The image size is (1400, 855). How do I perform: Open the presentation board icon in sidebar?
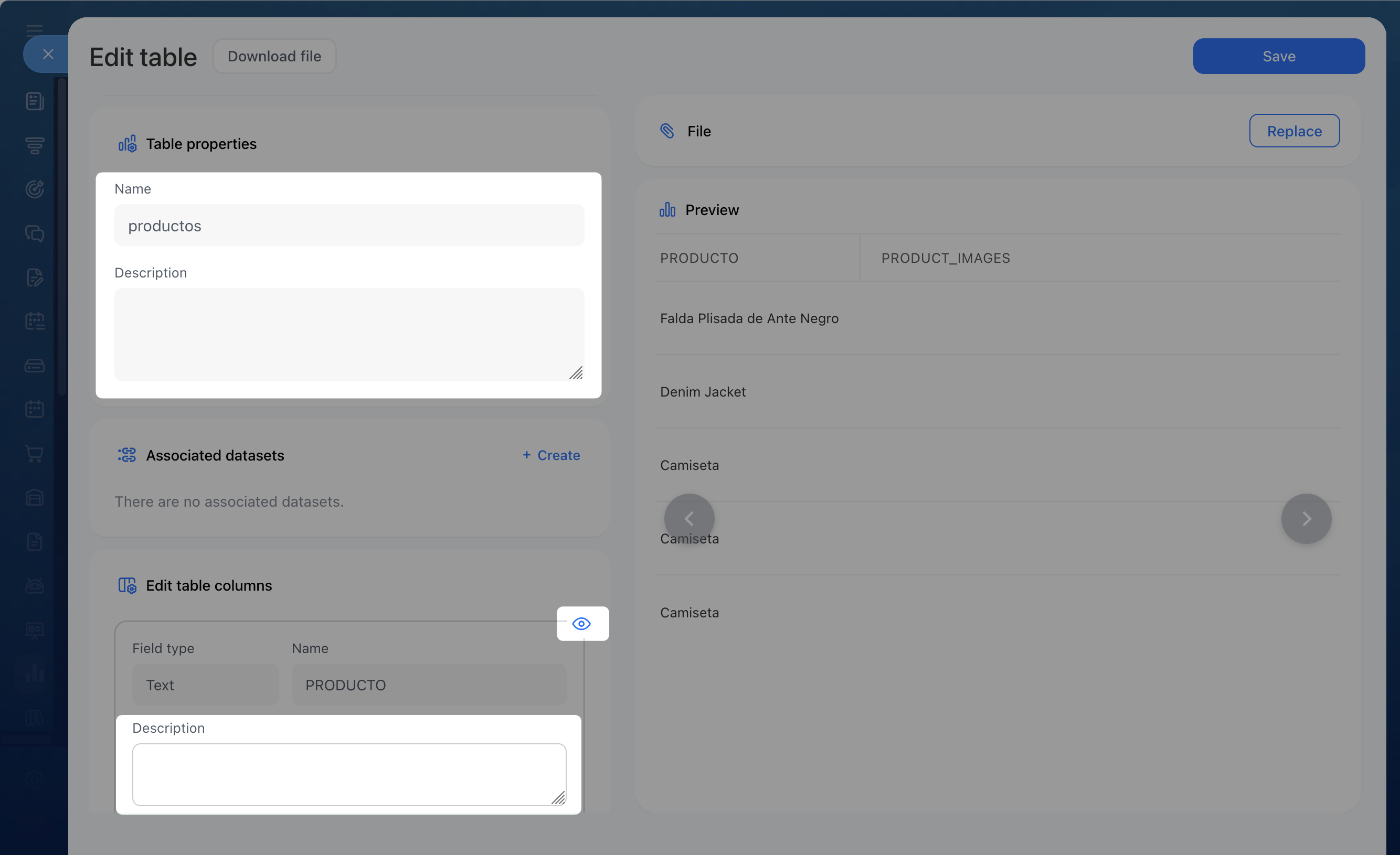[x=35, y=630]
